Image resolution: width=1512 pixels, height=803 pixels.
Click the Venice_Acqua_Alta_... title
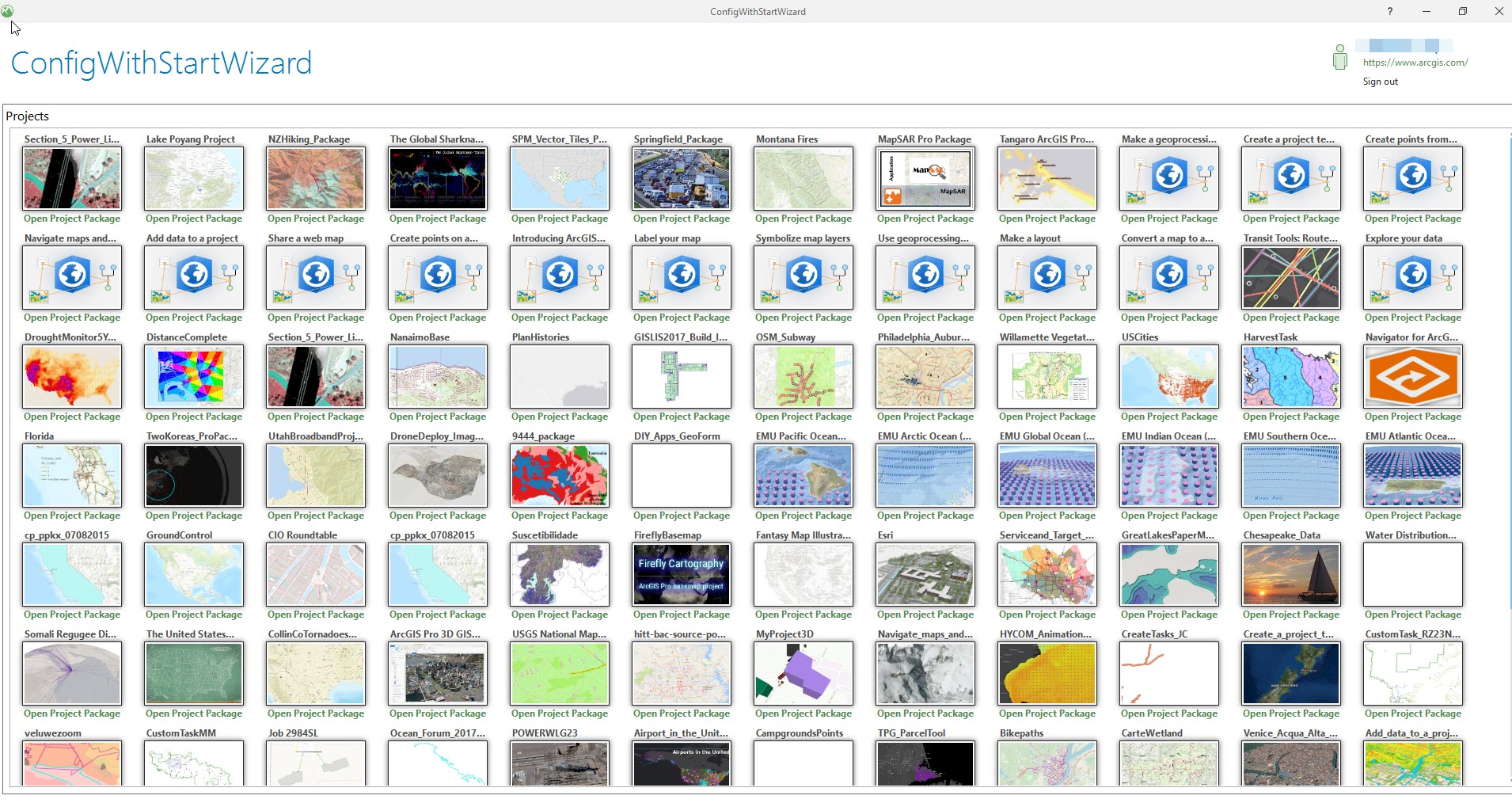pos(1290,733)
